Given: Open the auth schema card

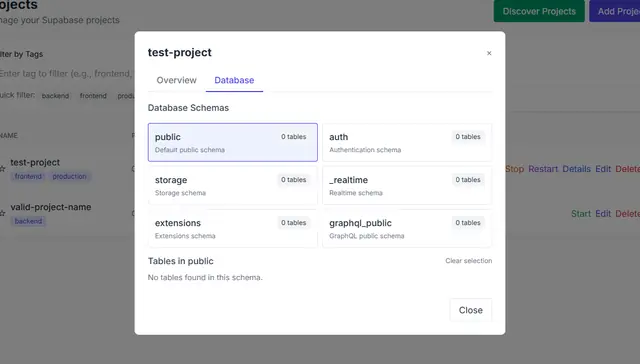Looking at the screenshot, I should pyautogui.click(x=407, y=142).
